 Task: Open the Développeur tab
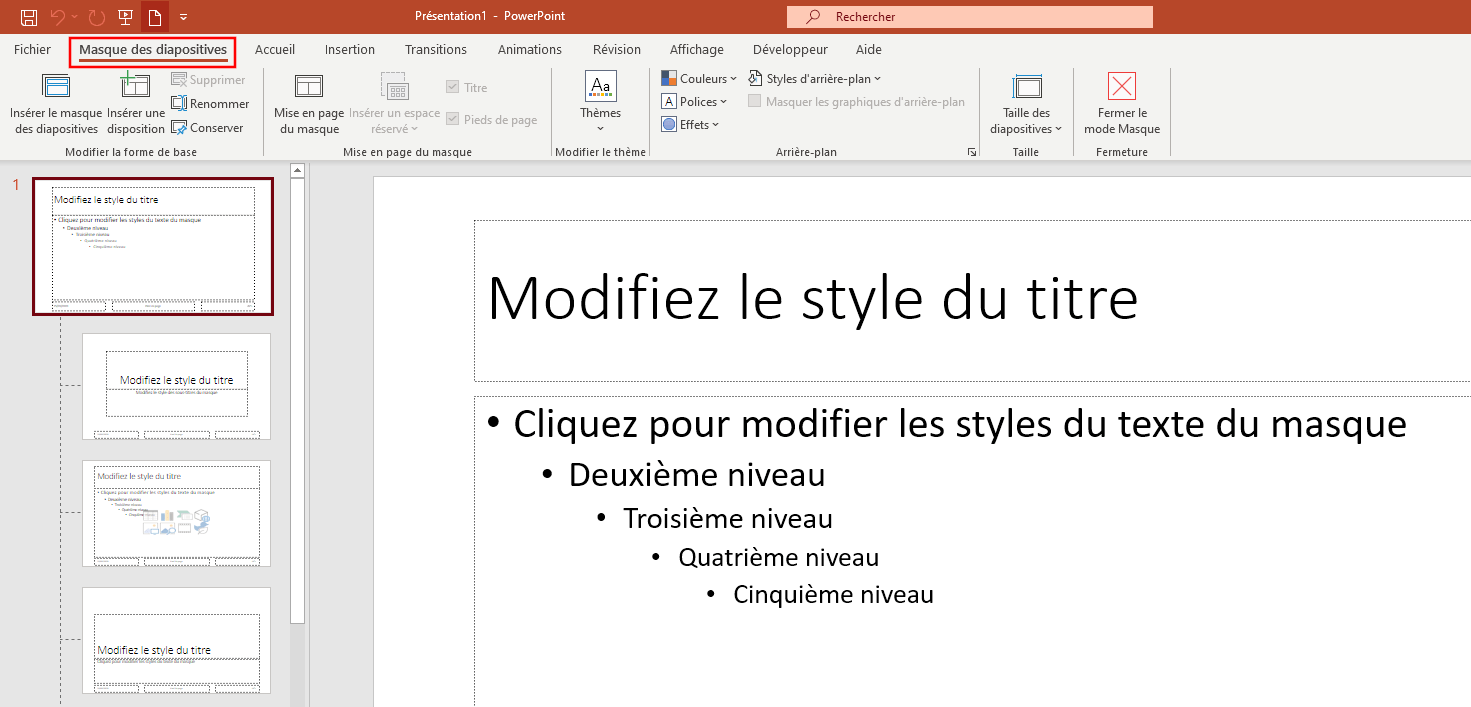pos(790,49)
